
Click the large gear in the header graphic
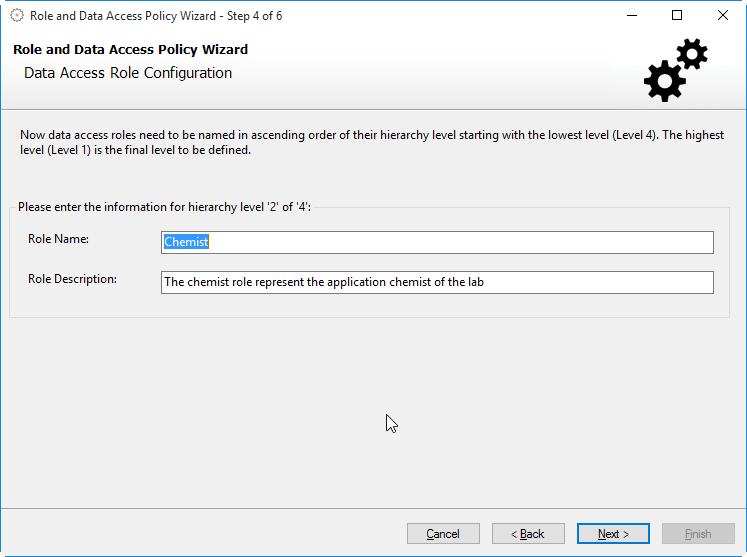point(664,80)
